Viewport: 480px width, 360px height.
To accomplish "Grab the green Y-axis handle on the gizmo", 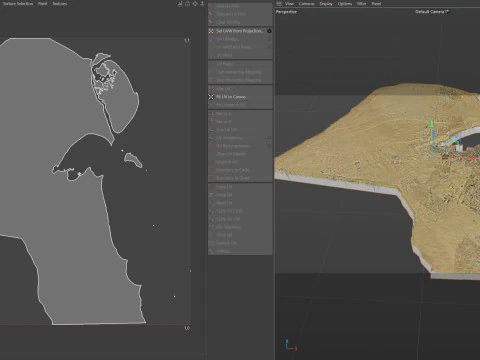I will pos(431,123).
